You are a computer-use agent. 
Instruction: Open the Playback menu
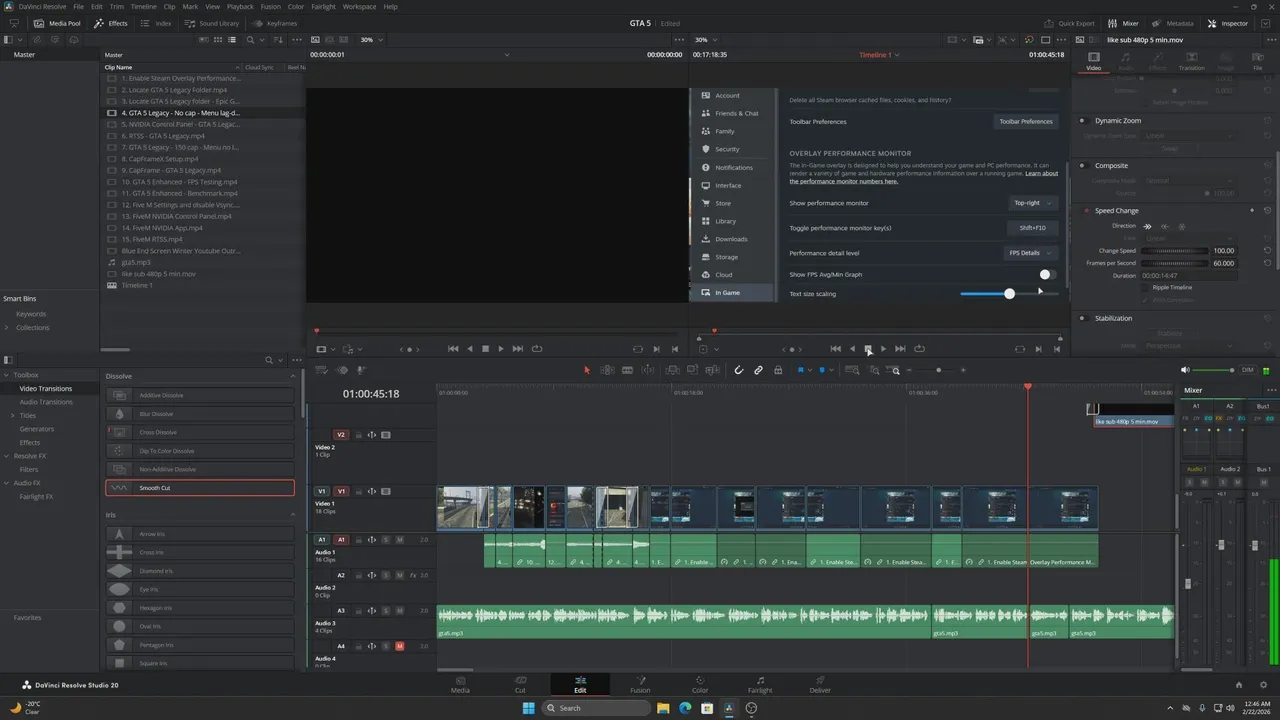pyautogui.click(x=240, y=7)
